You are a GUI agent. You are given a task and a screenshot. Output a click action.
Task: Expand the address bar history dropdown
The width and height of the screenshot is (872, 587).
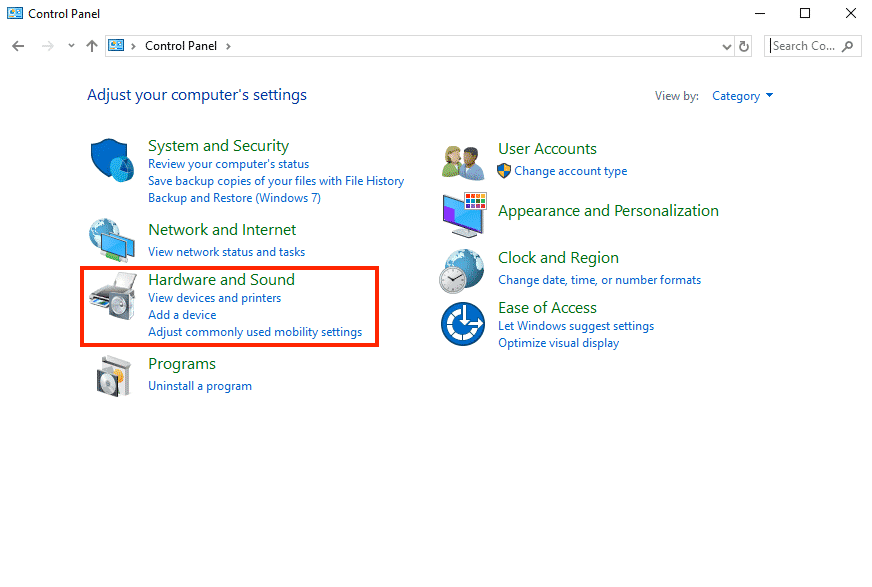[x=727, y=46]
